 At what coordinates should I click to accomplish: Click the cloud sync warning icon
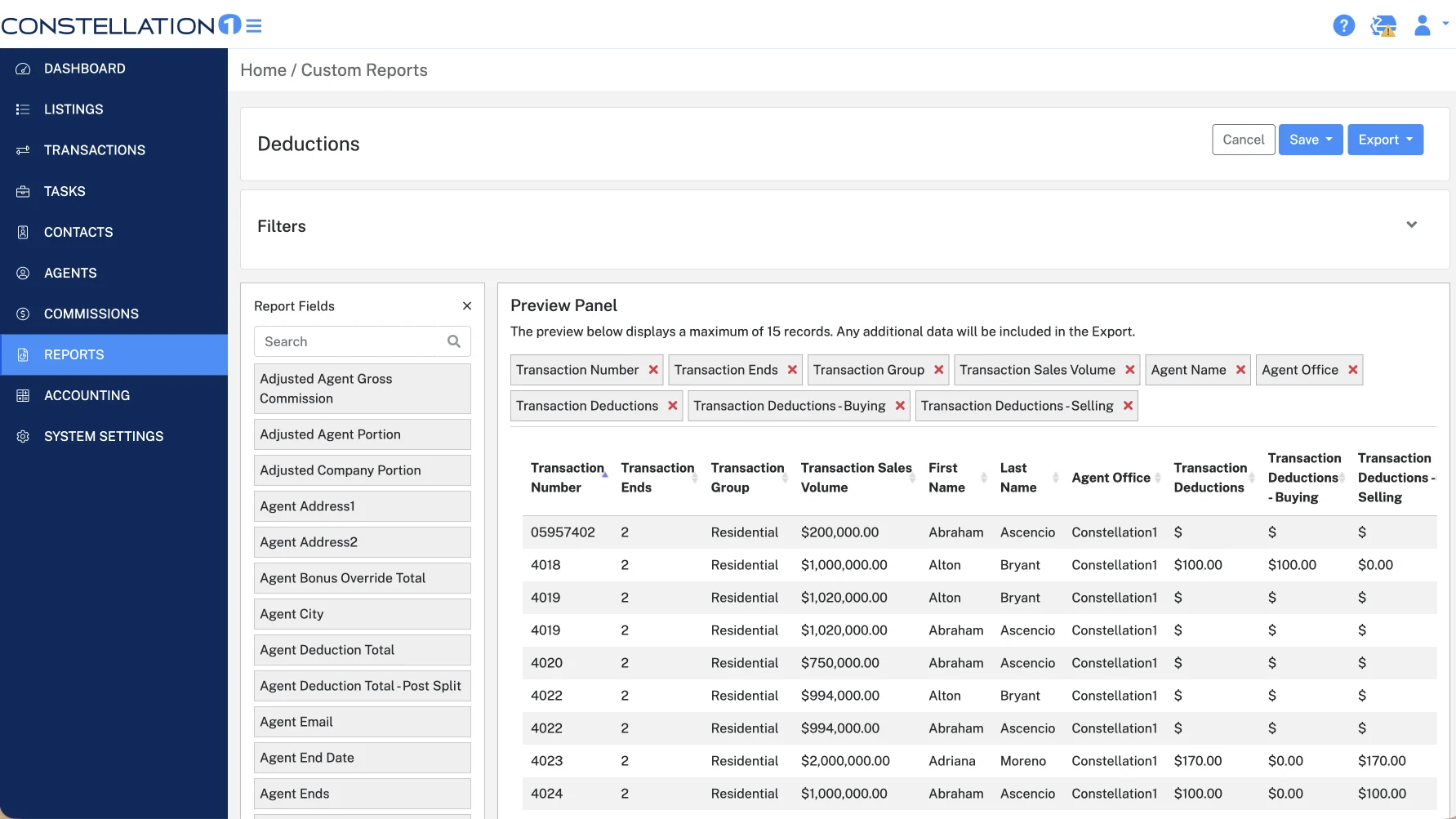click(1383, 26)
